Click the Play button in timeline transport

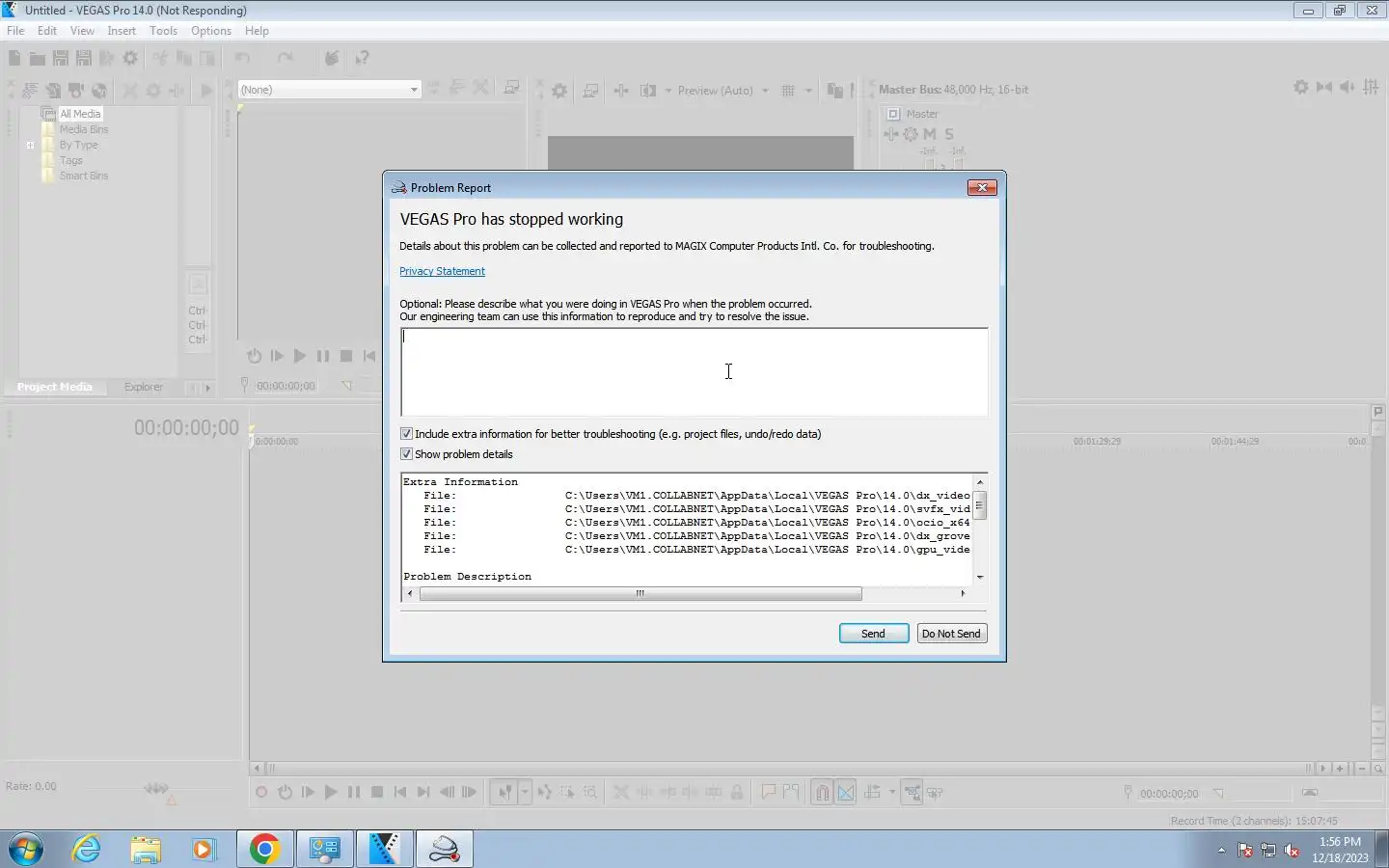(330, 793)
